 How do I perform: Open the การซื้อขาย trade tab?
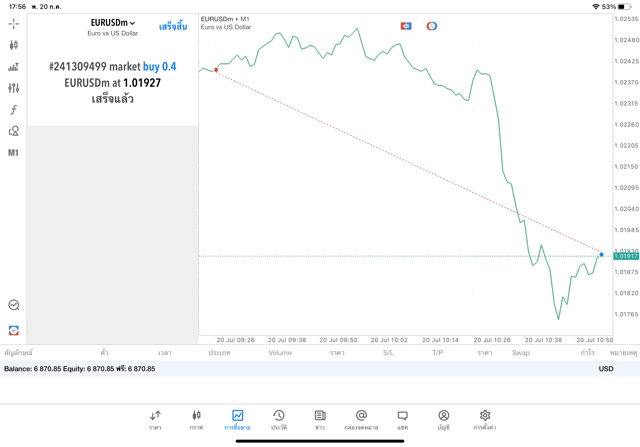[237, 420]
